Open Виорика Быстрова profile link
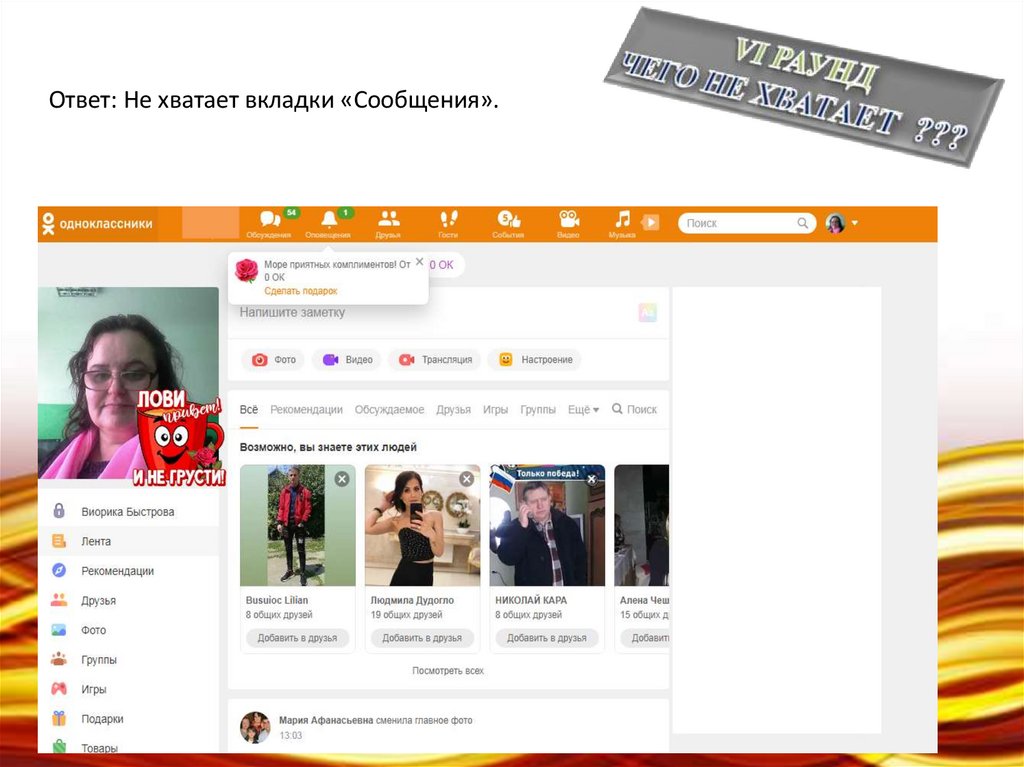This screenshot has height=767, width=1024. click(127, 512)
